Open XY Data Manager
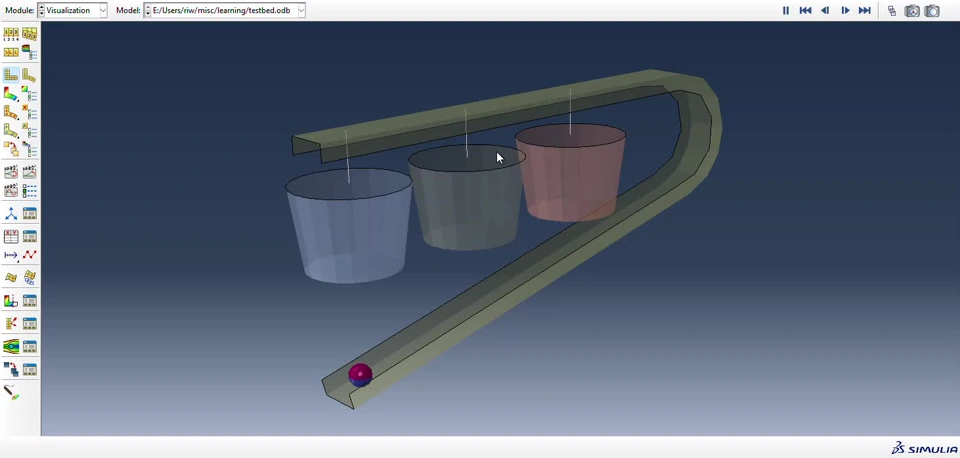This screenshot has height=458, width=960. tap(29, 236)
